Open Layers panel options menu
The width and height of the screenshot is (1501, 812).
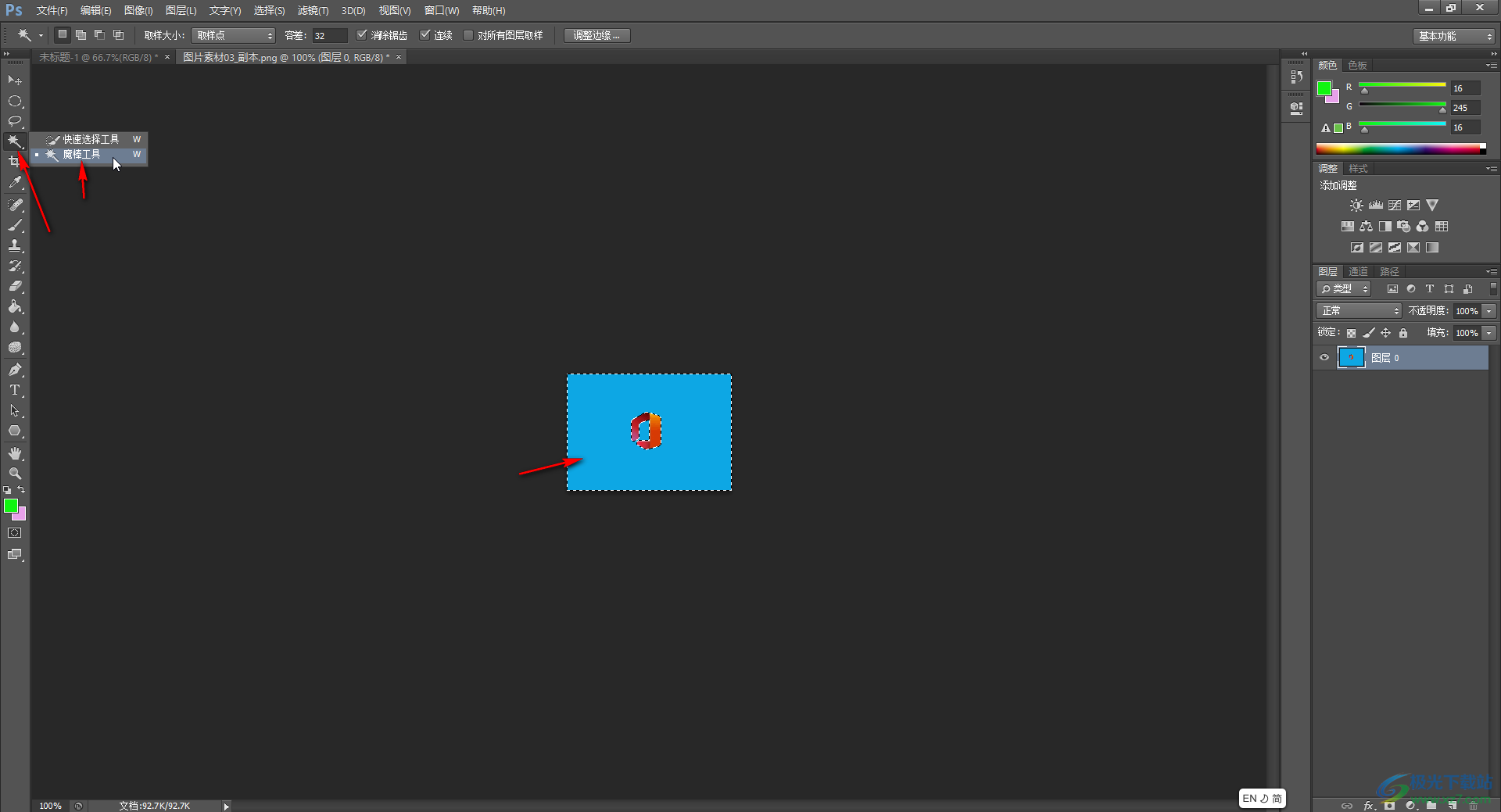[1492, 272]
